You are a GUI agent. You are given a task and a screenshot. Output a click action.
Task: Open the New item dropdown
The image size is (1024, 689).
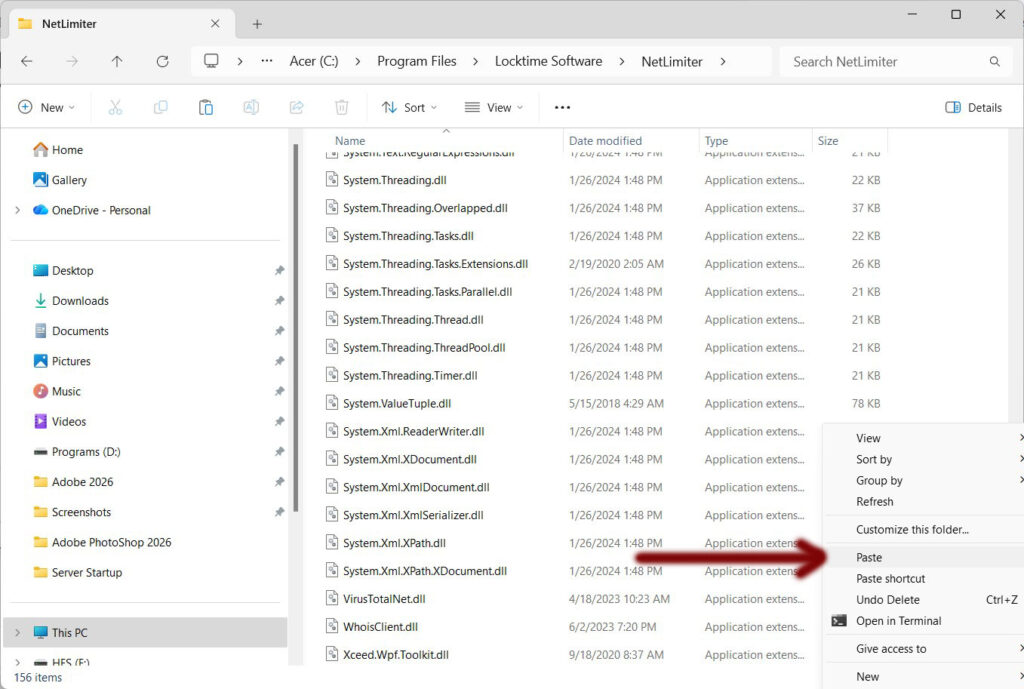[46, 107]
